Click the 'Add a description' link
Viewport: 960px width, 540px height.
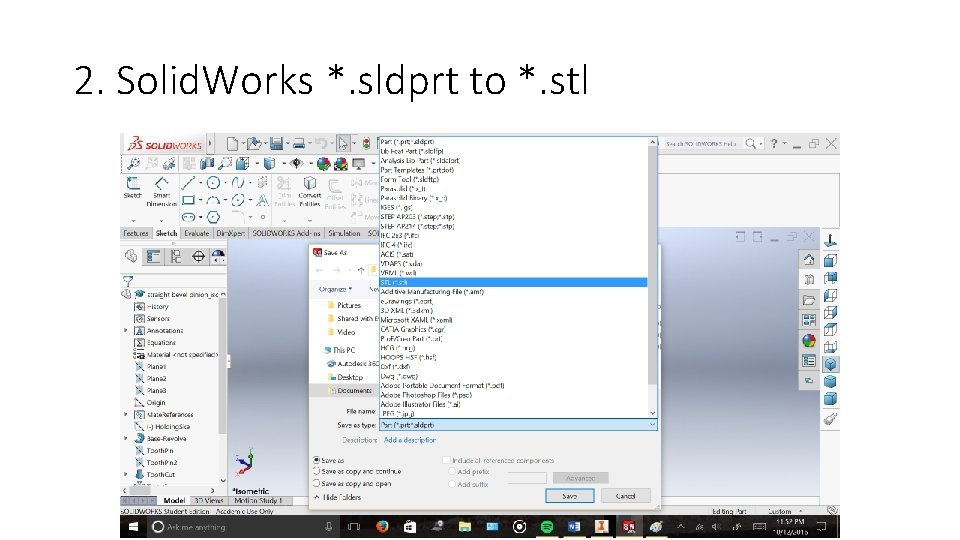(410, 440)
